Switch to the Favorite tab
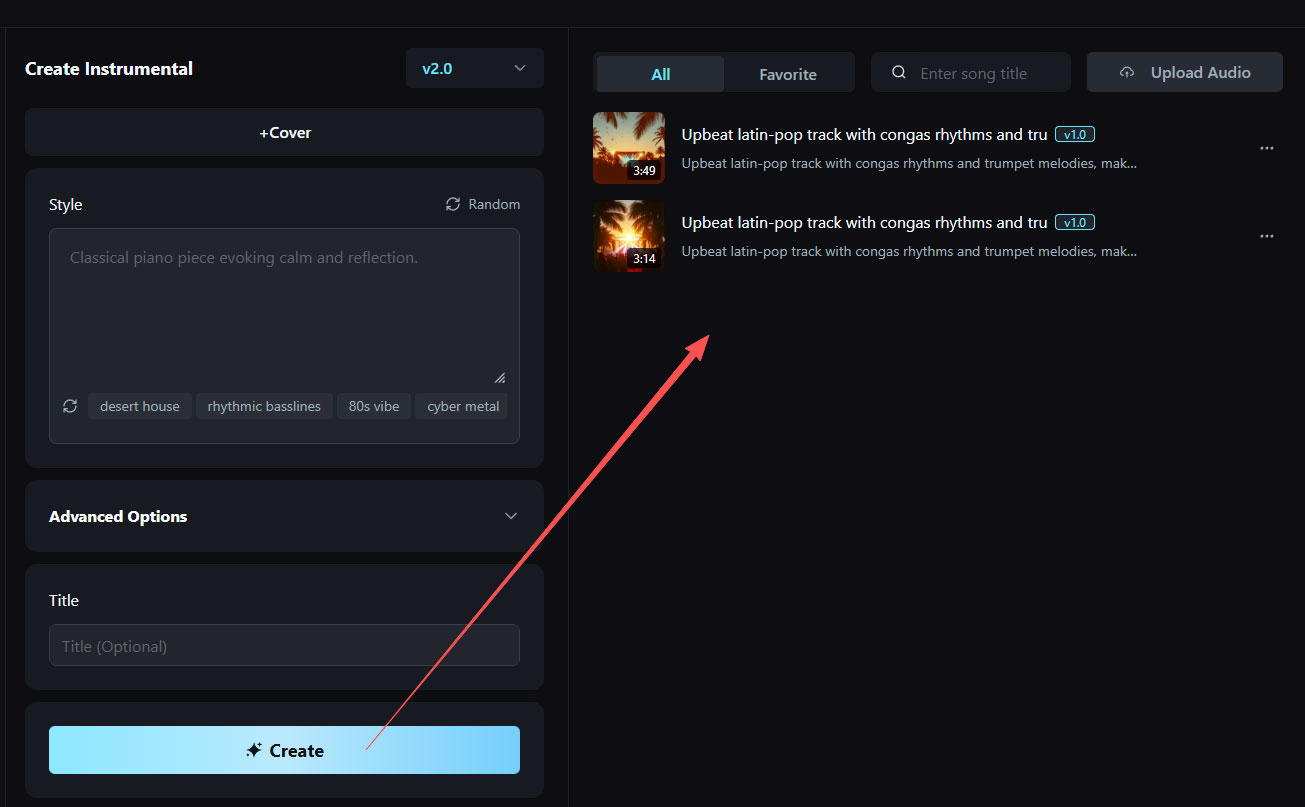Viewport: 1305px width, 807px height. click(x=787, y=74)
